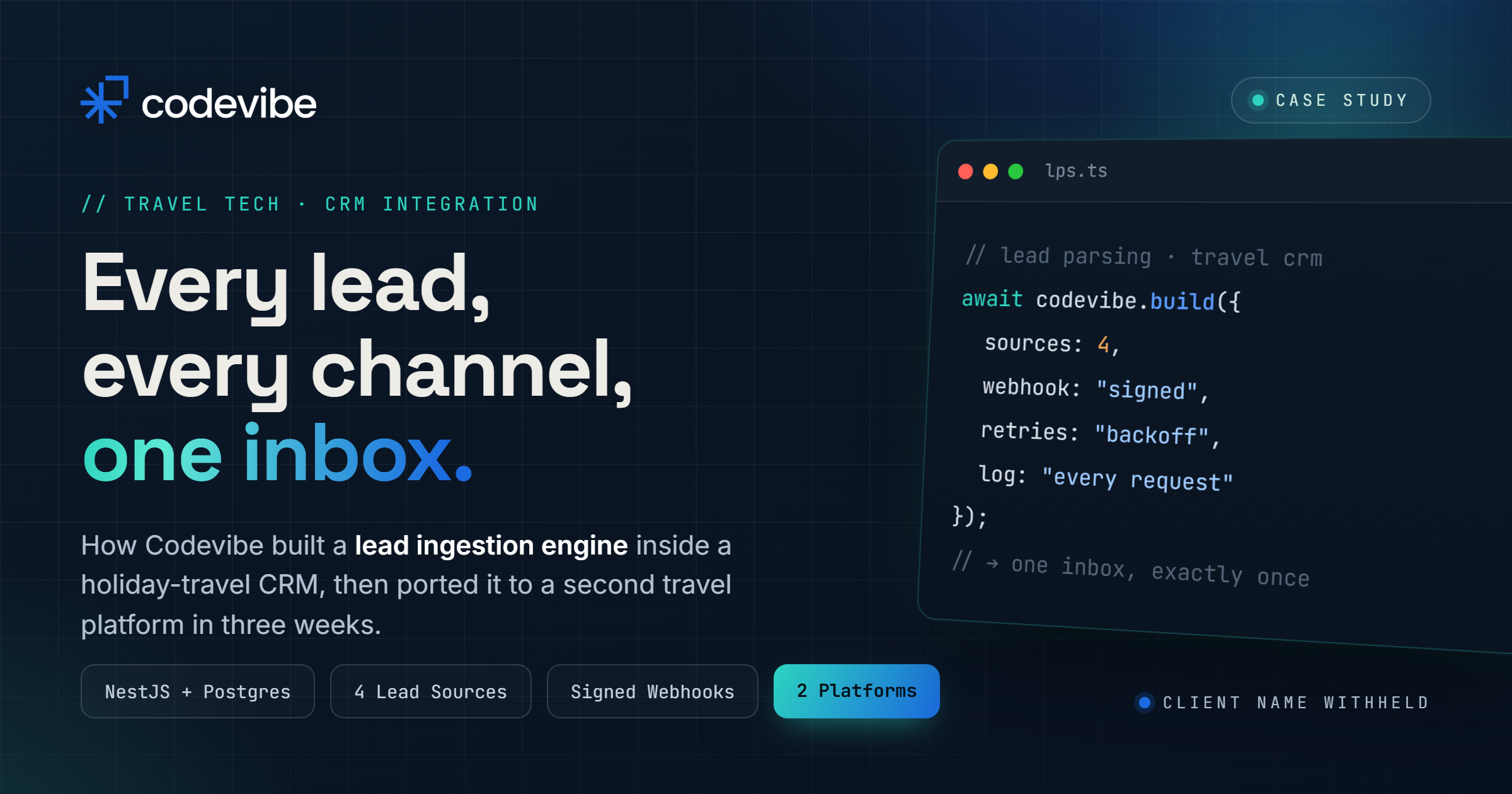Viewport: 1512px width, 794px height.
Task: Click the teal dot in CASE STUDY badge
Action: [1258, 100]
